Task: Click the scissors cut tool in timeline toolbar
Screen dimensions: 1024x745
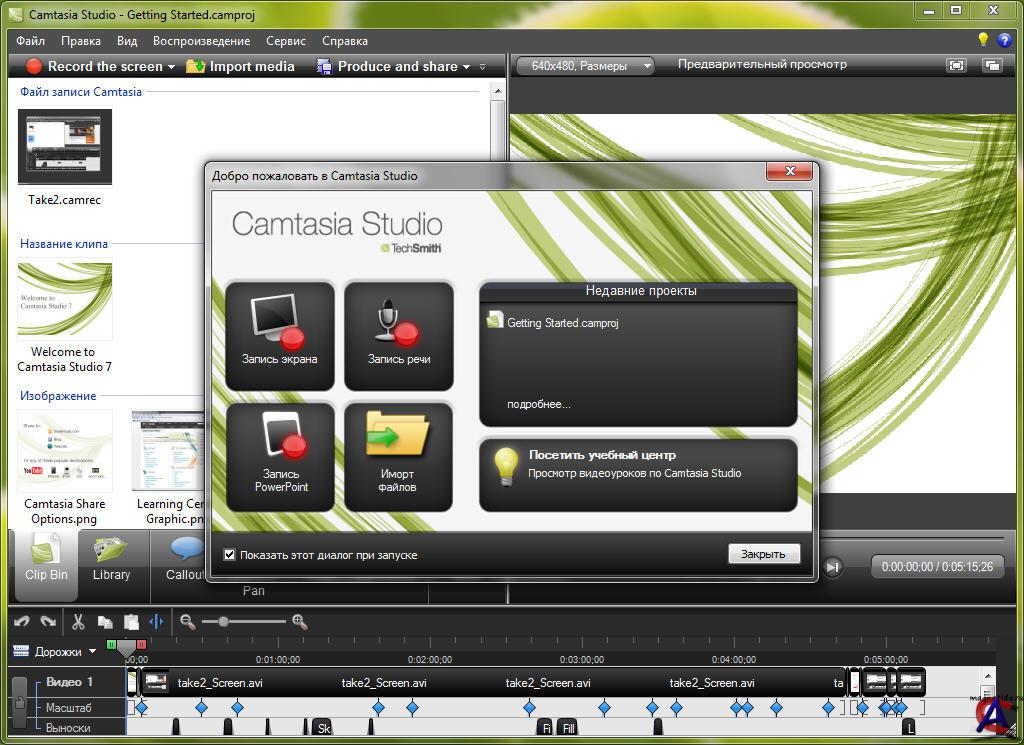Action: click(78, 622)
